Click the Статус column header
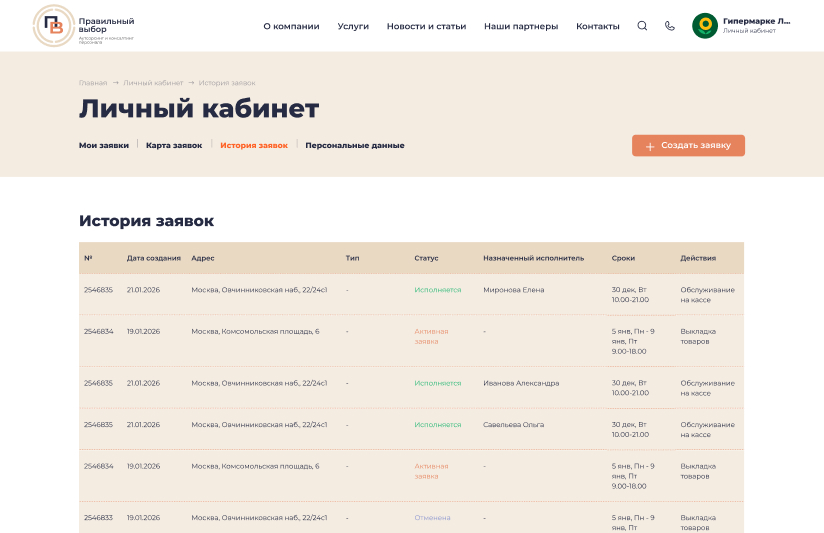The height and width of the screenshot is (533, 824). [x=426, y=258]
